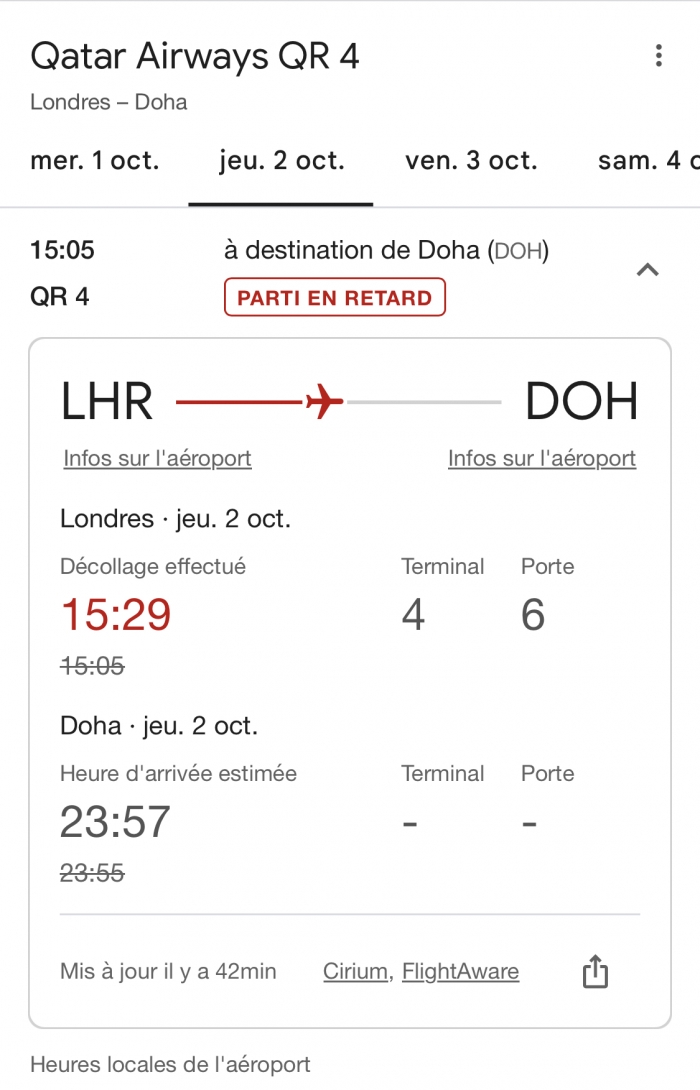Collapse the QR 4 flight details chevron

[x=648, y=269]
